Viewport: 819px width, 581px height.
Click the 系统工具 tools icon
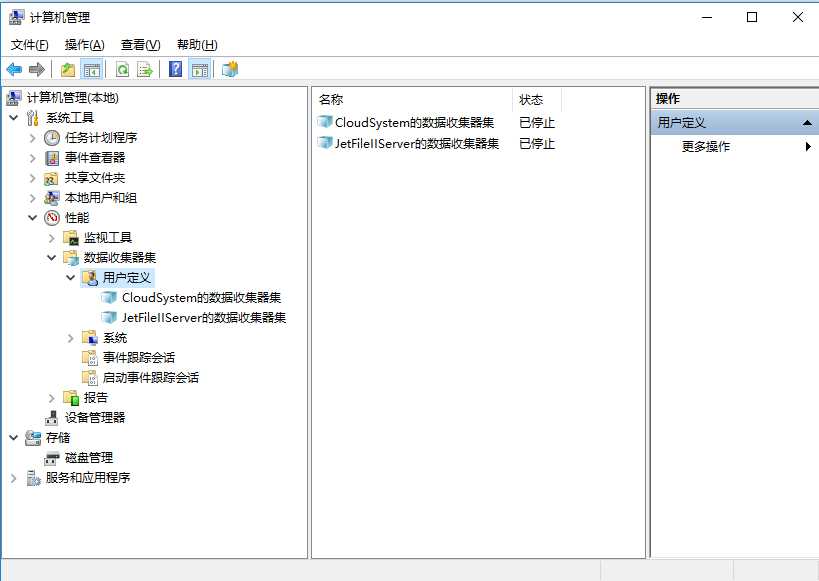(x=32, y=118)
